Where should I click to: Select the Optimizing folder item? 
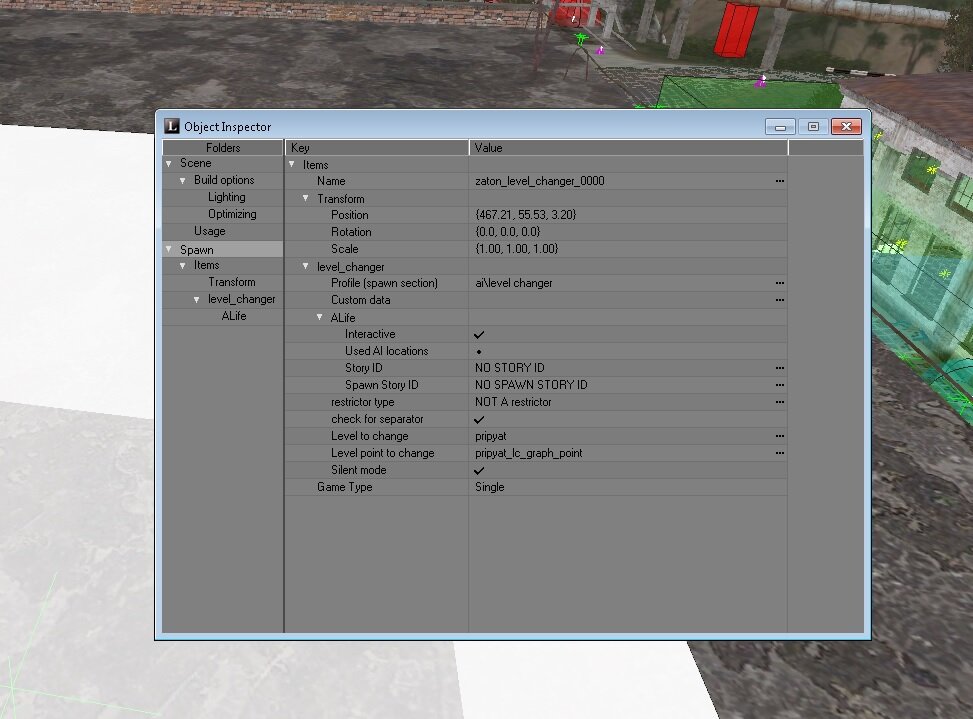pyautogui.click(x=232, y=214)
